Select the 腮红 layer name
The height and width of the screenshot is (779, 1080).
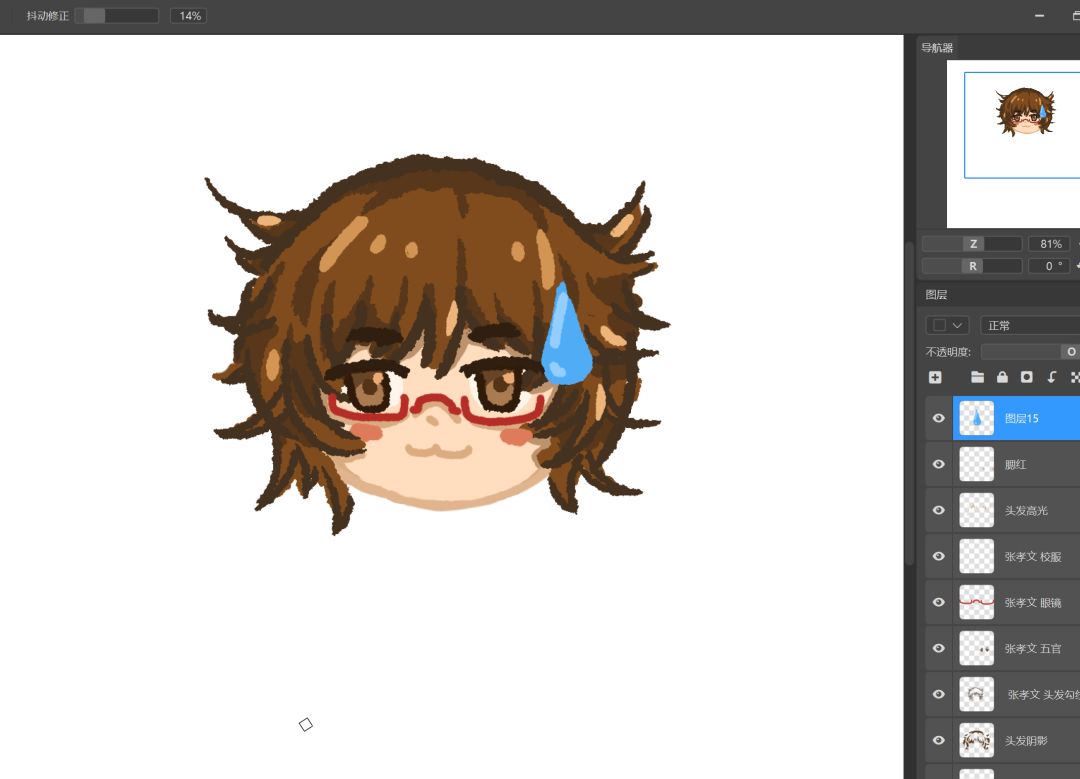click(1015, 465)
